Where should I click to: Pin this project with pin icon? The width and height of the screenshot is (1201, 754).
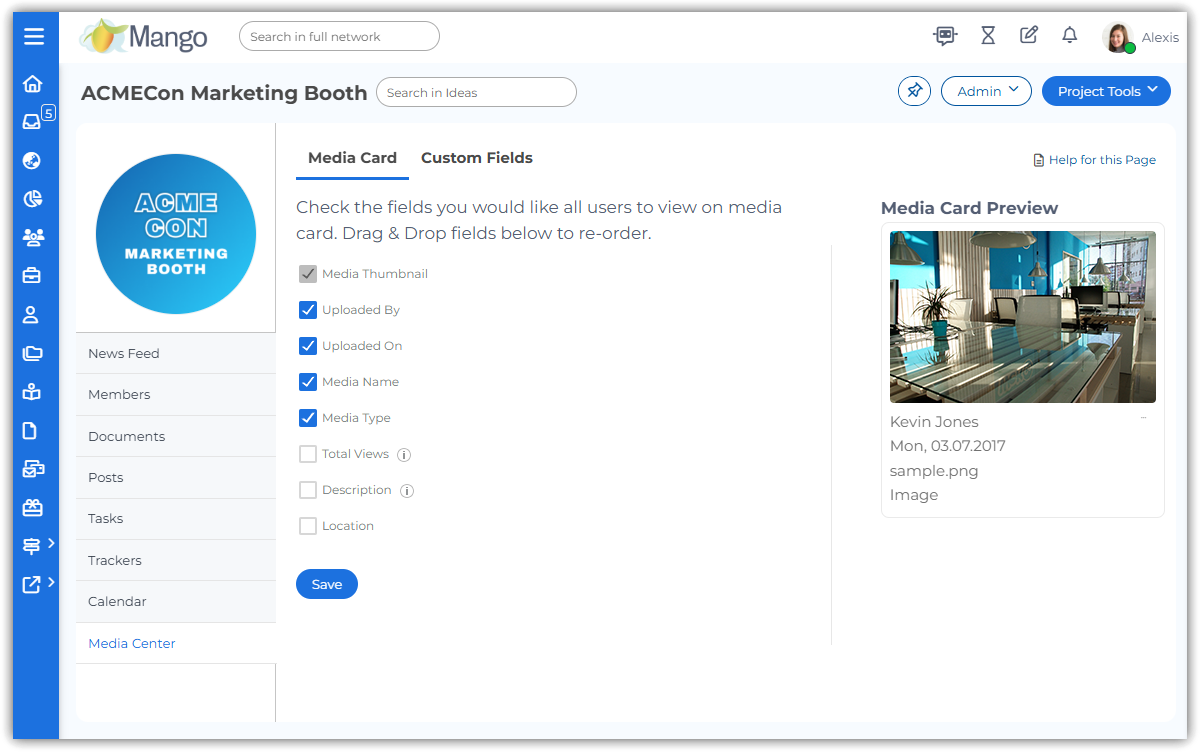[x=914, y=91]
